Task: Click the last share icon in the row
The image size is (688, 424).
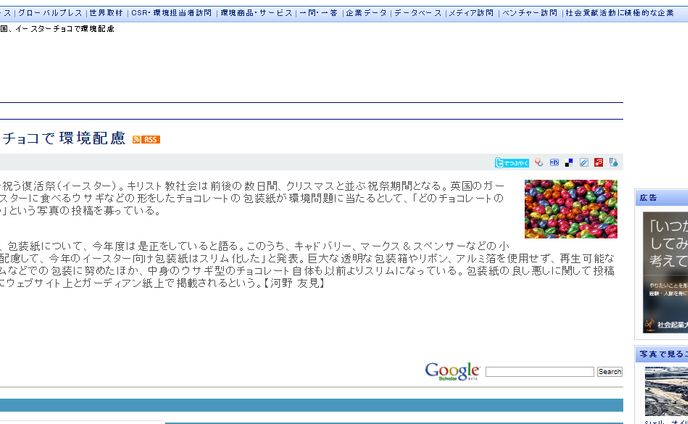Action: click(x=613, y=162)
